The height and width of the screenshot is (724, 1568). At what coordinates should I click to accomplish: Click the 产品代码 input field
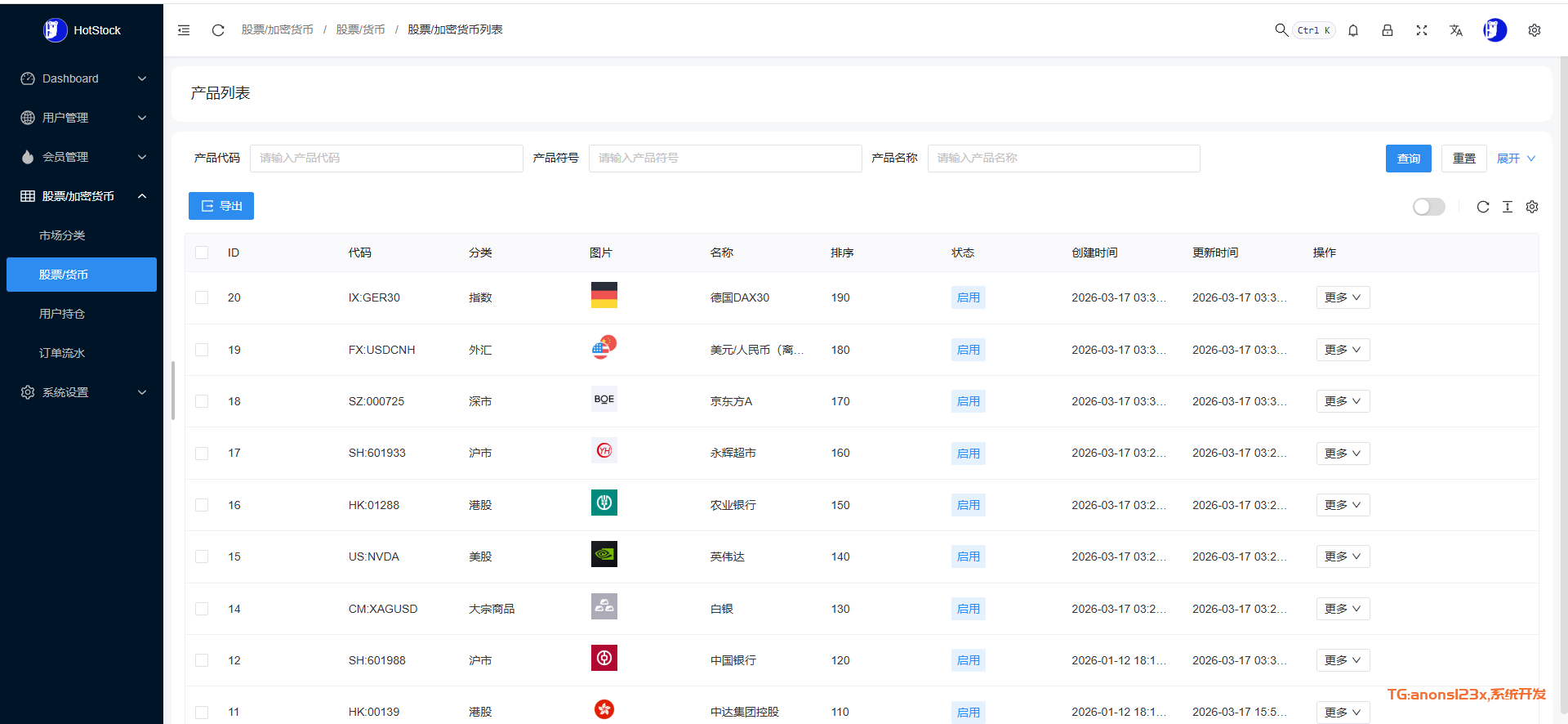pyautogui.click(x=386, y=159)
